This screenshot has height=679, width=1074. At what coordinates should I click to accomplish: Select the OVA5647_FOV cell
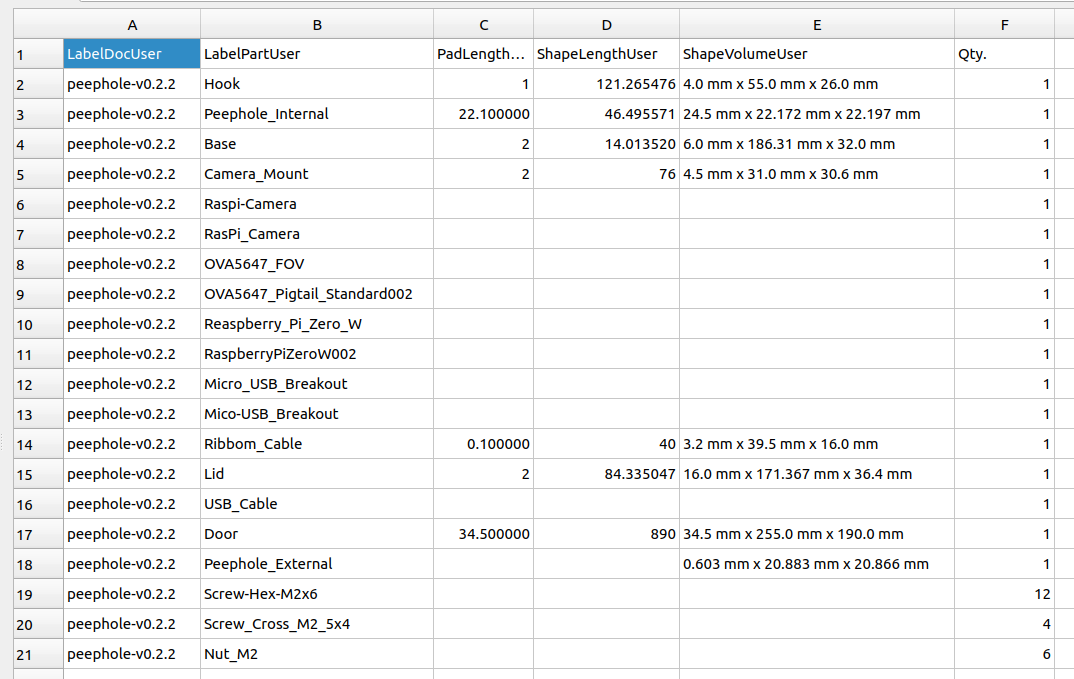pyautogui.click(x=317, y=264)
